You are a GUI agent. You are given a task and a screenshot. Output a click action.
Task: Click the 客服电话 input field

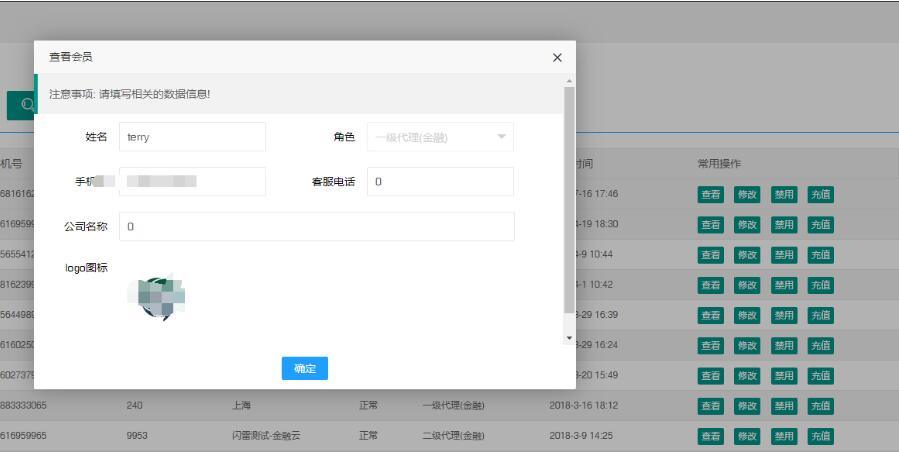[440, 182]
